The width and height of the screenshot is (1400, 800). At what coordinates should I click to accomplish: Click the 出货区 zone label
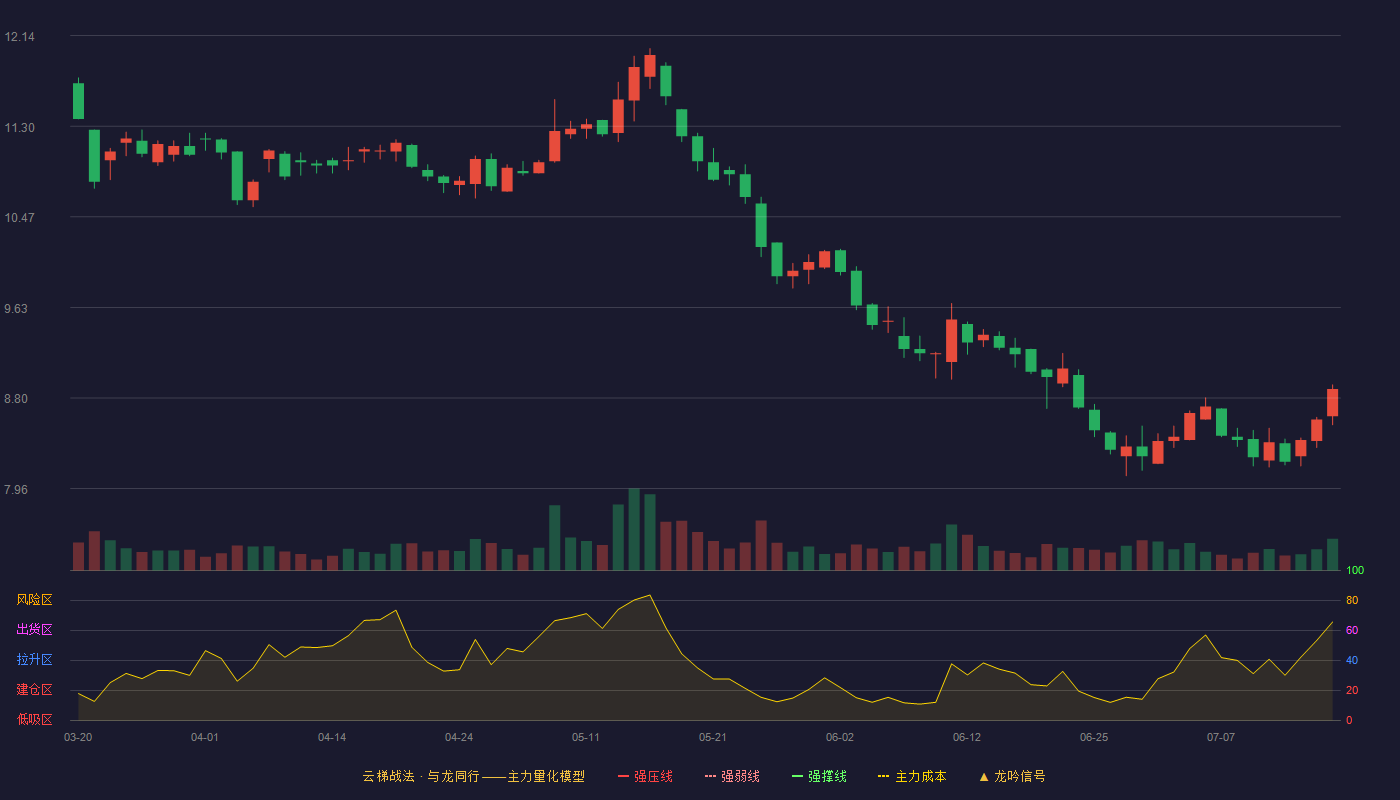pos(34,630)
